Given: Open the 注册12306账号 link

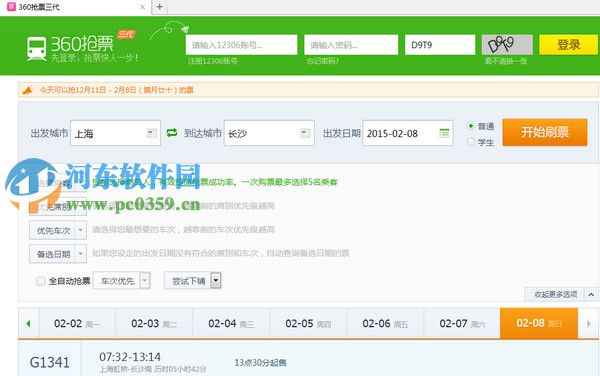Looking at the screenshot, I should (x=213, y=61).
